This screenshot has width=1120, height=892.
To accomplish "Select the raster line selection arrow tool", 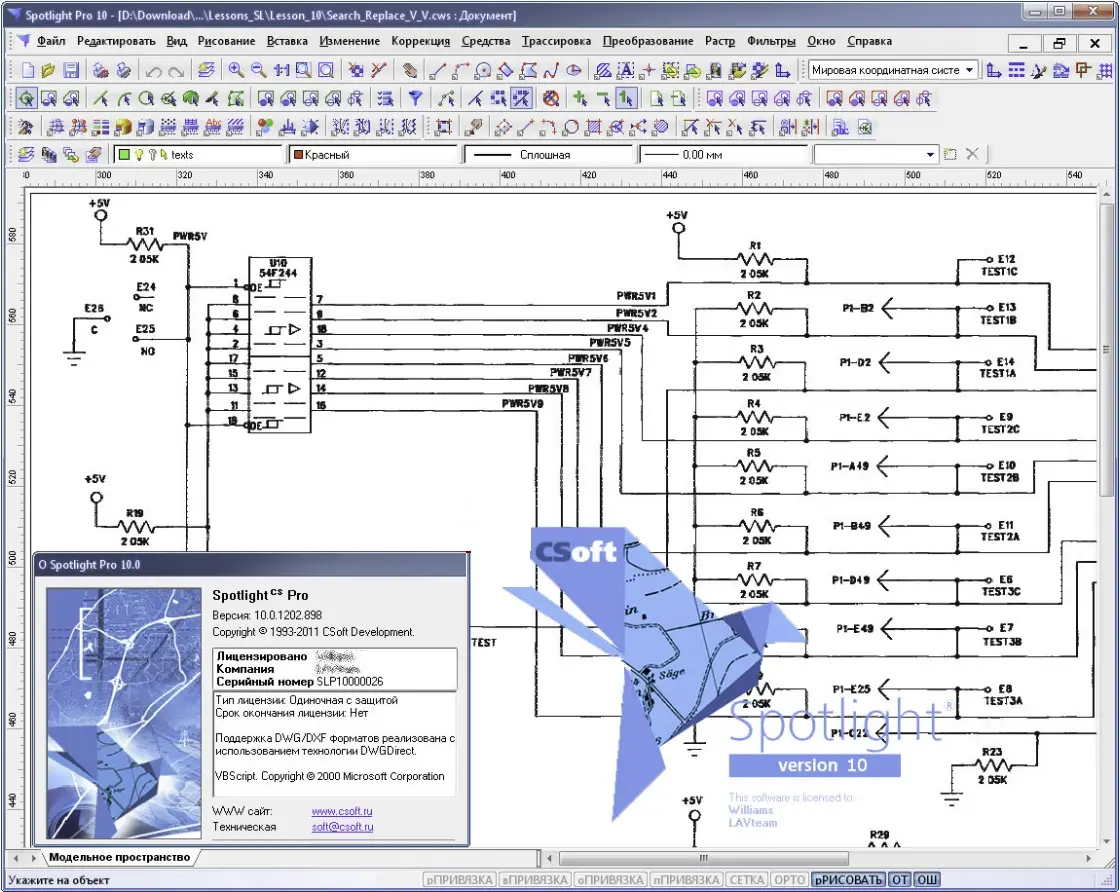I will click(x=101, y=99).
